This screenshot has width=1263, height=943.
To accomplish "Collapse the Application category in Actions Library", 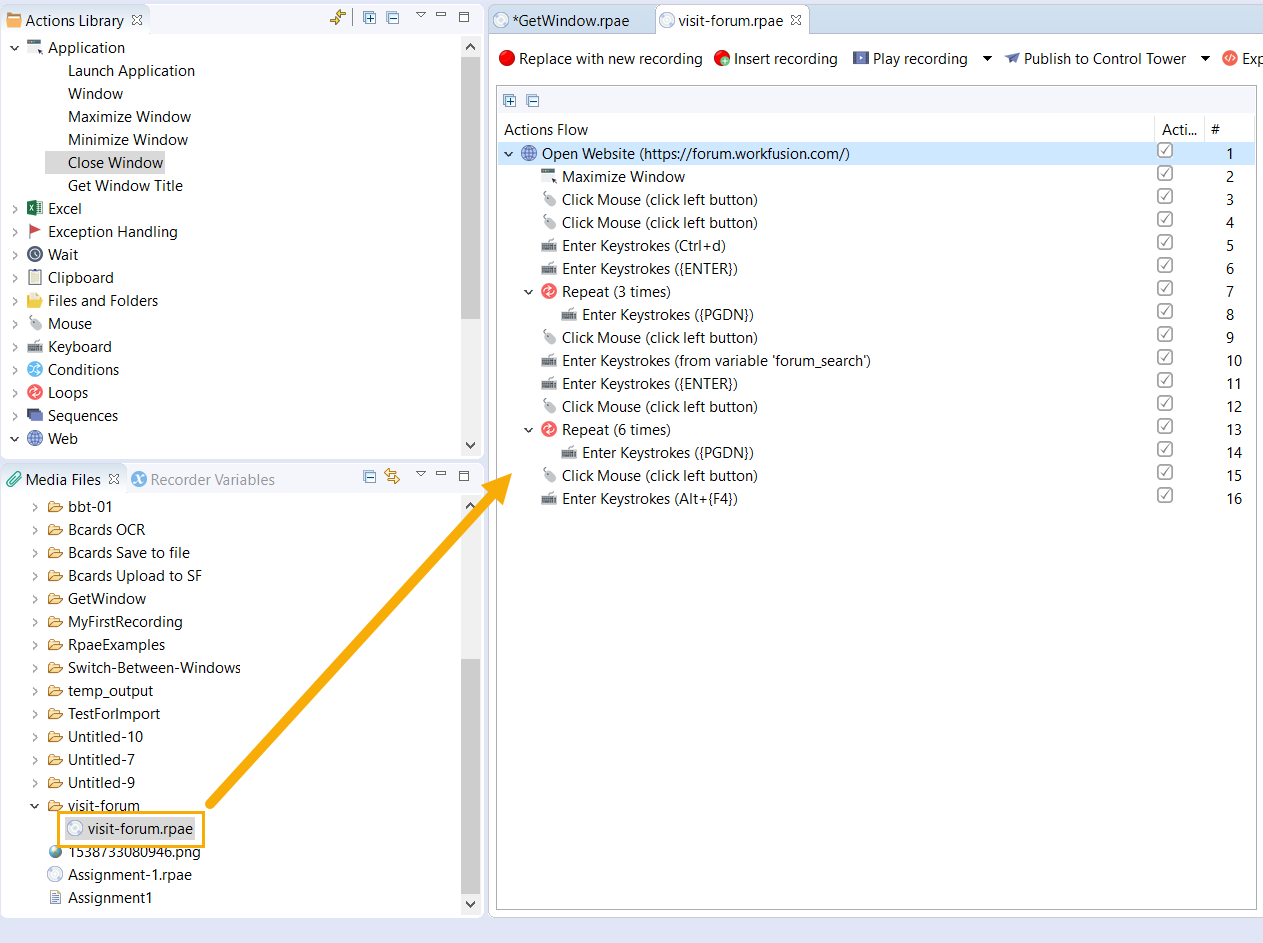I will point(14,47).
